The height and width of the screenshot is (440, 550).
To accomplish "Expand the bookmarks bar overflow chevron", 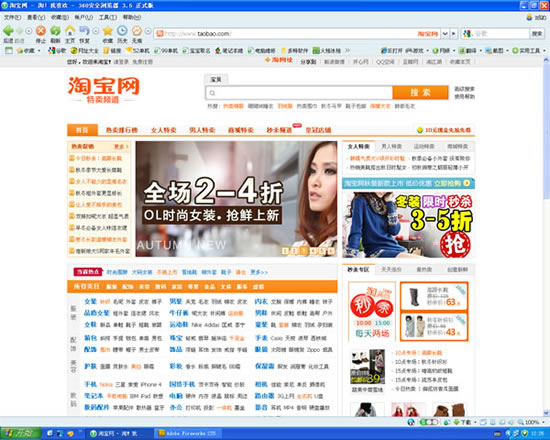I will pyautogui.click(x=347, y=51).
